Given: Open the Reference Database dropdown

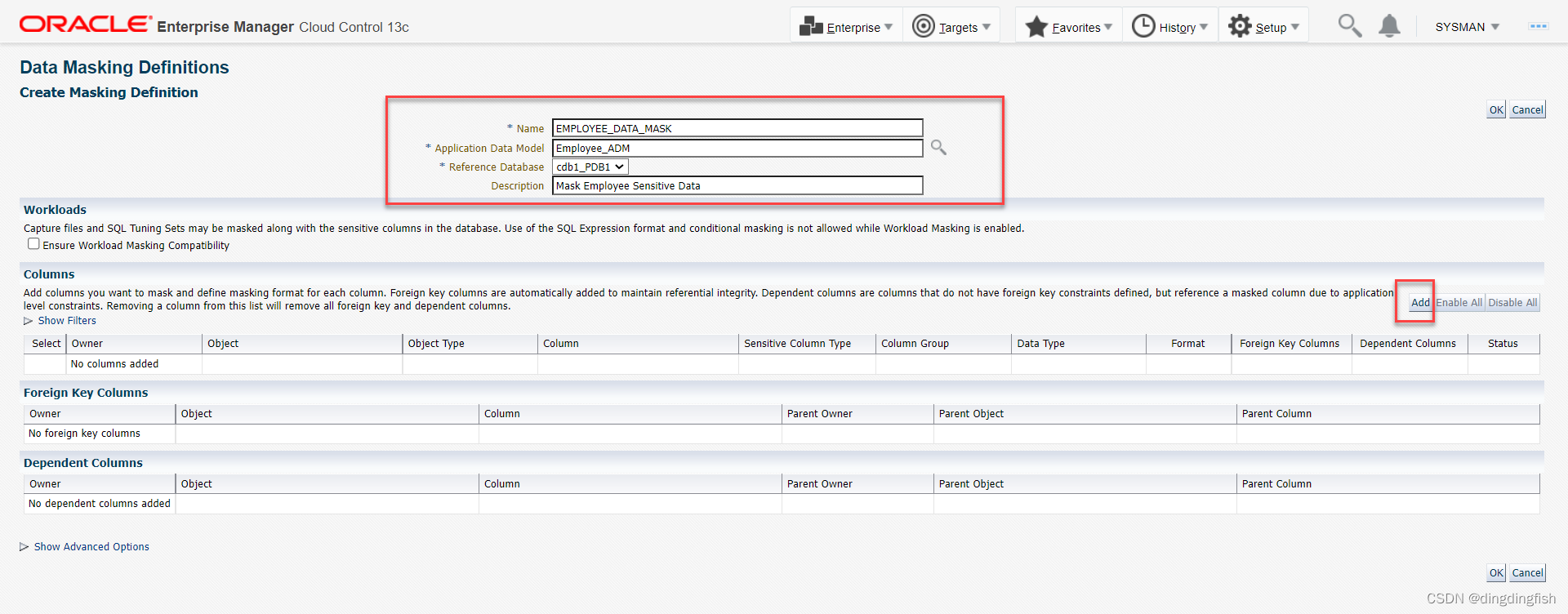Looking at the screenshot, I should (590, 167).
